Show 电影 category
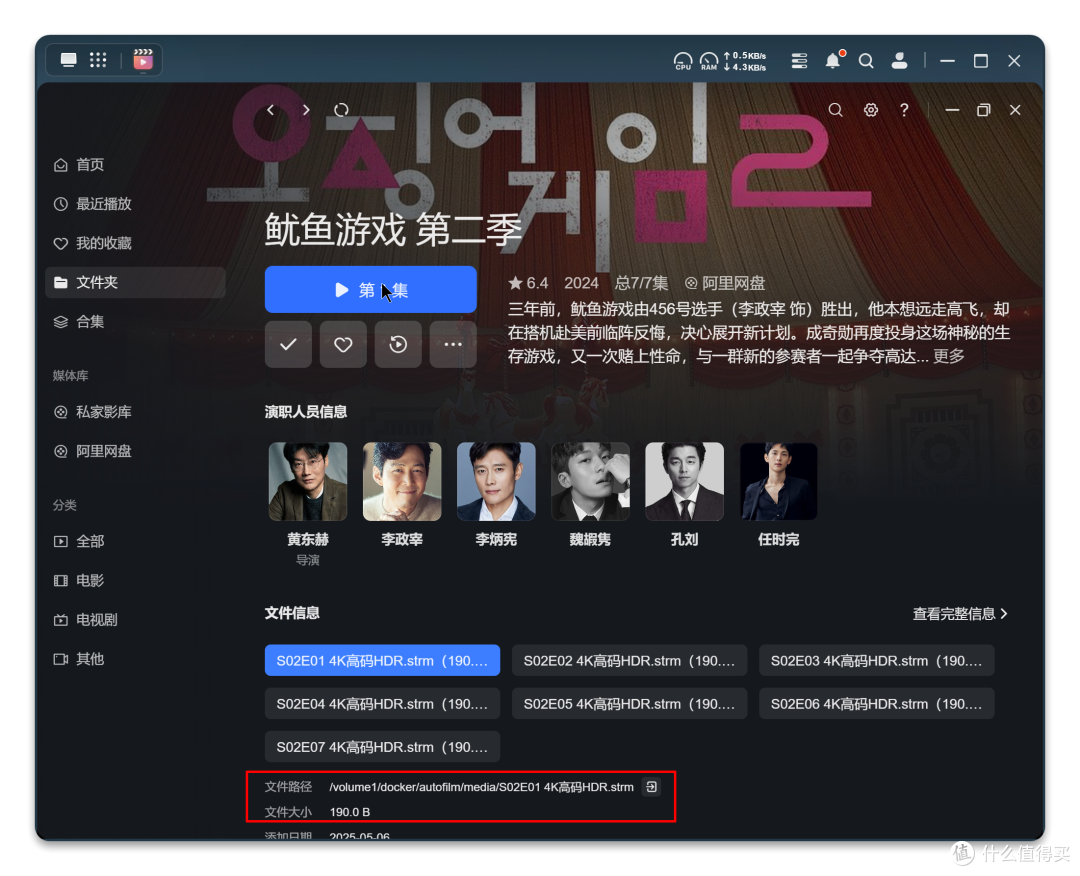Image resolution: width=1080 pixels, height=876 pixels. click(135, 581)
